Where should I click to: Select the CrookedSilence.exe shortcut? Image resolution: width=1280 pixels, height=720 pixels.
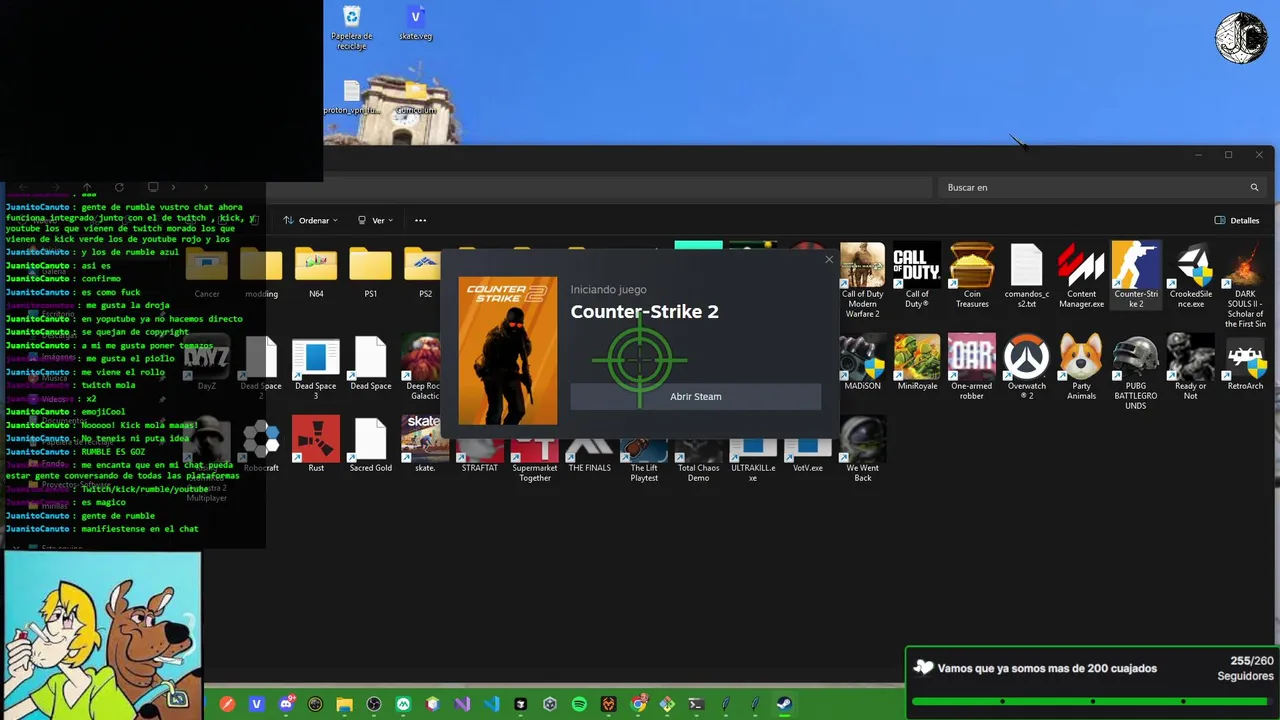(1191, 276)
